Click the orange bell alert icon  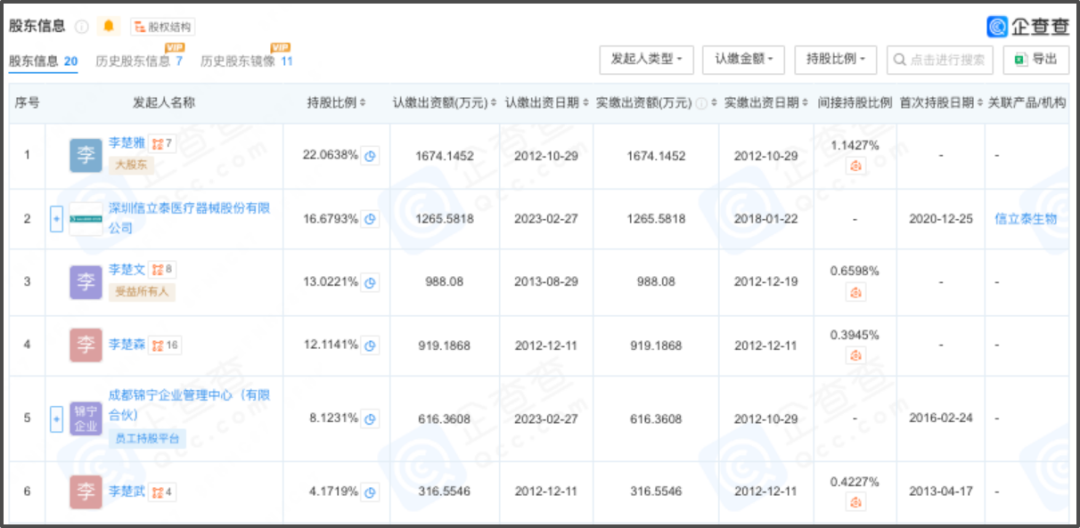click(x=108, y=26)
